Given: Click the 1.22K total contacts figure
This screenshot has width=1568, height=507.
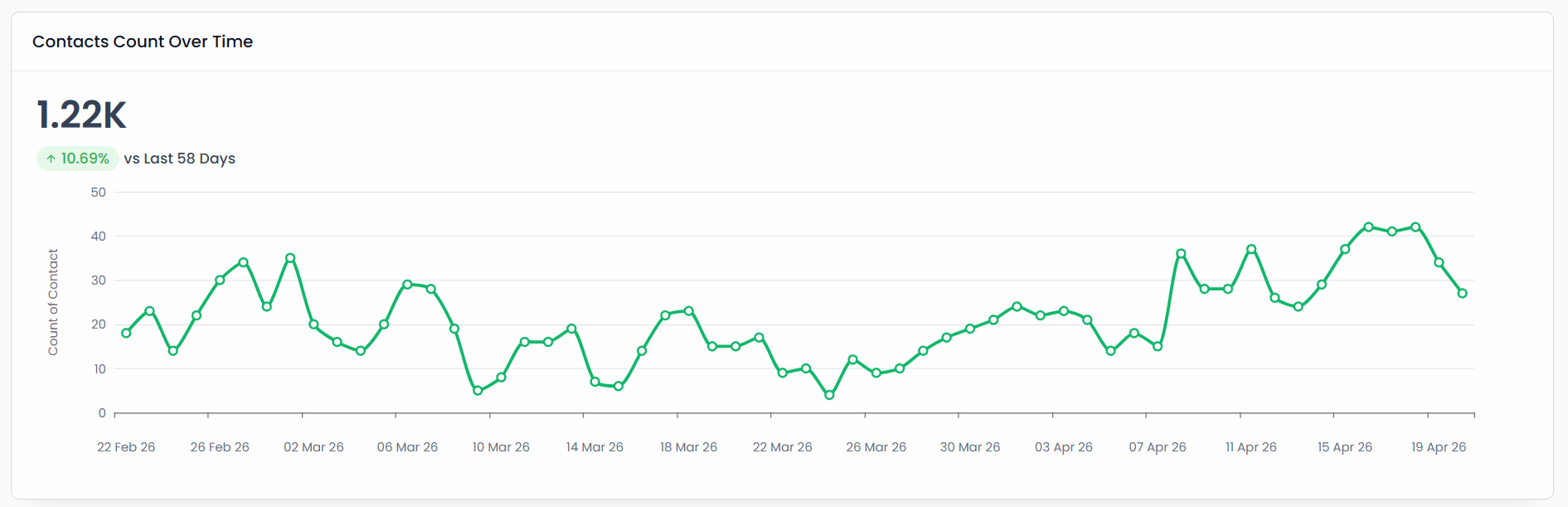Looking at the screenshot, I should [x=81, y=115].
